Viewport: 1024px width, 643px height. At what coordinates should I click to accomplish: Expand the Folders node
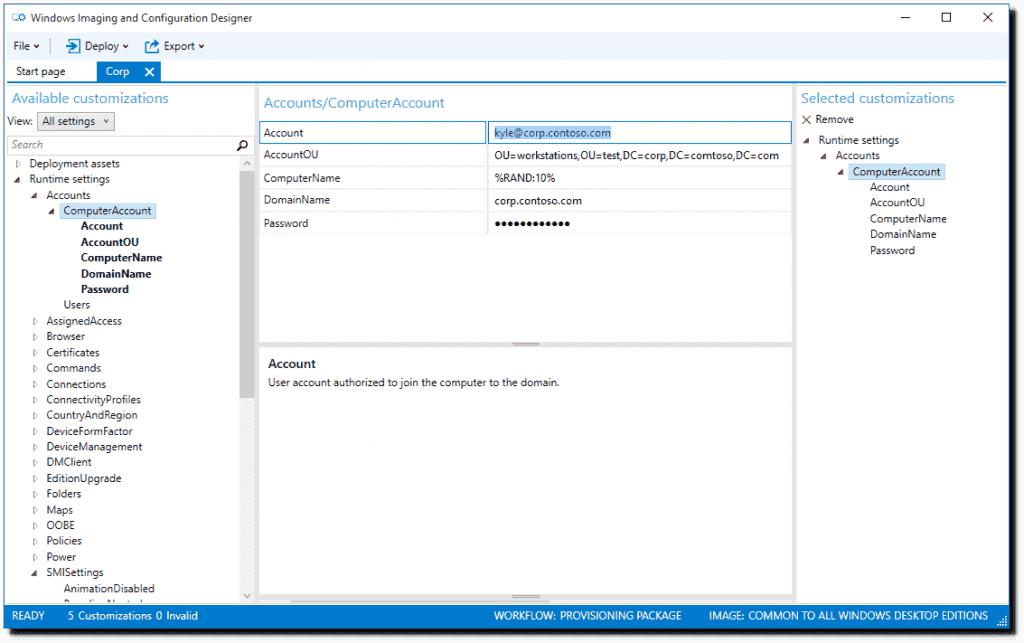pos(35,494)
